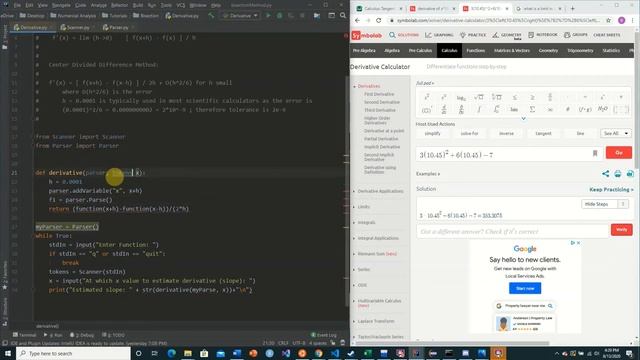Viewport: 640px width, 360px height.
Task: Open the Refactor menu in the IDE
Action: (x=120, y=5)
